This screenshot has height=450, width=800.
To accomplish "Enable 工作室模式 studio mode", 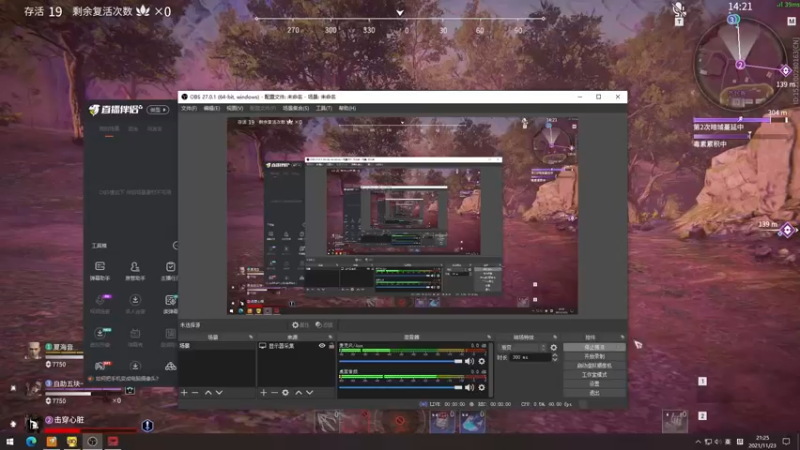I will pos(594,374).
